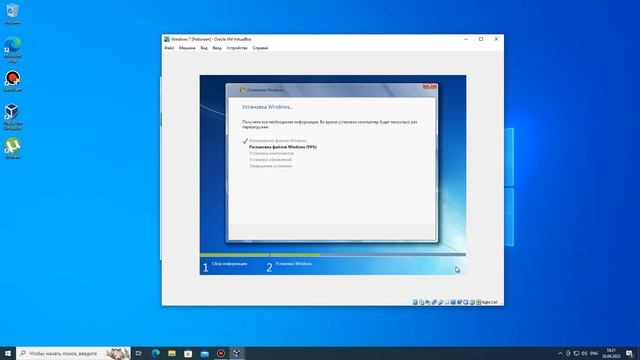Click the Right Ctrl host key label
This screenshot has height=360, width=640.
tap(489, 302)
